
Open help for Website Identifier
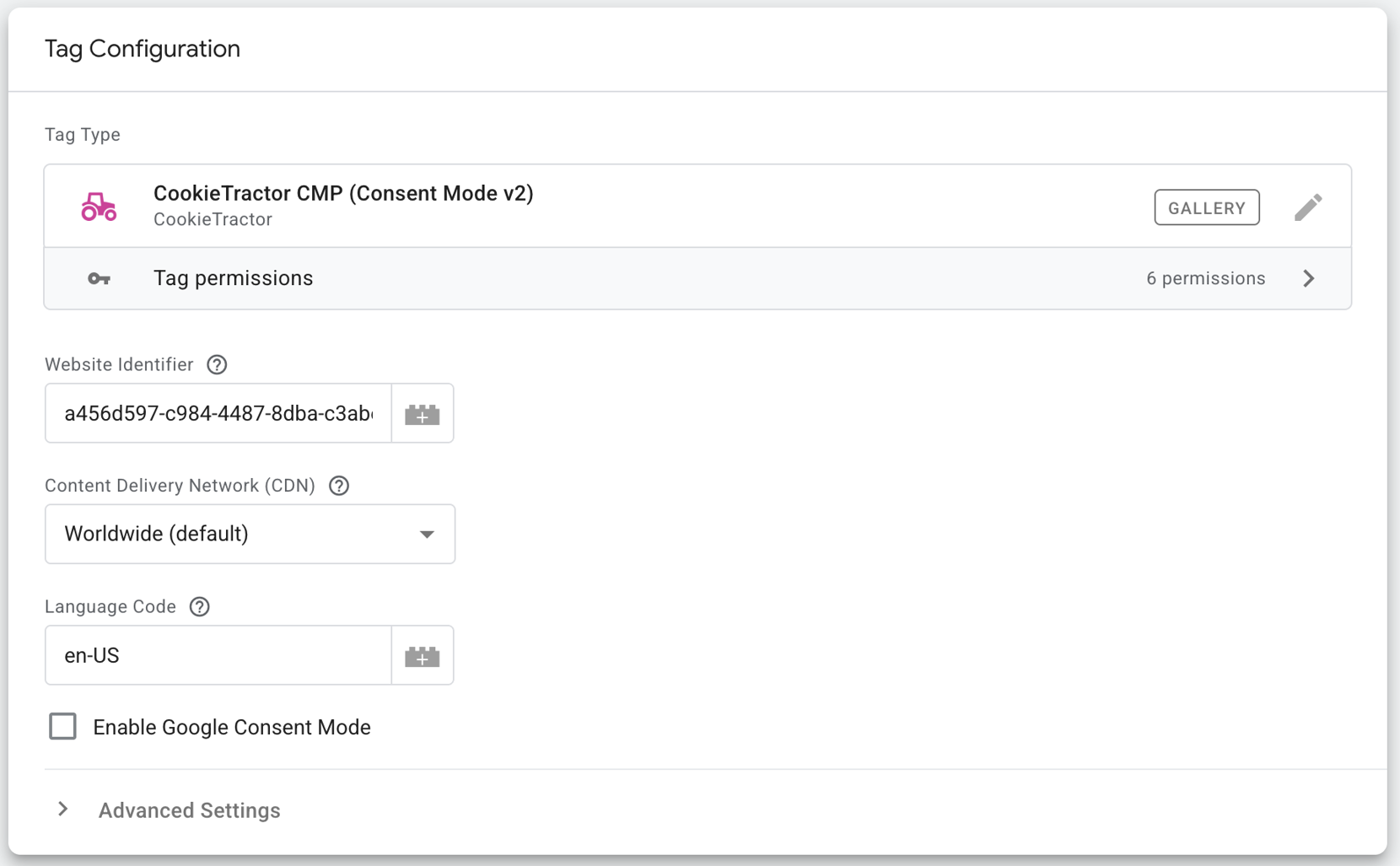(217, 364)
